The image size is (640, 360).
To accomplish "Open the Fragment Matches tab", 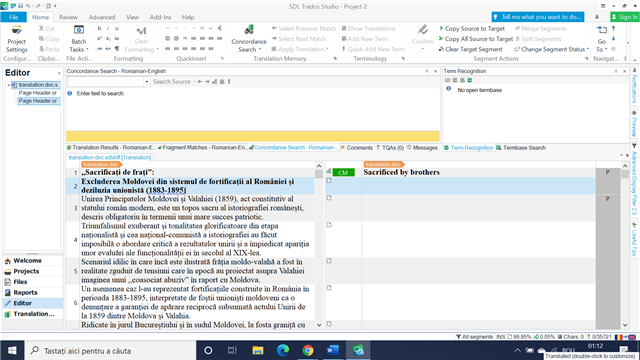I will coord(202,147).
